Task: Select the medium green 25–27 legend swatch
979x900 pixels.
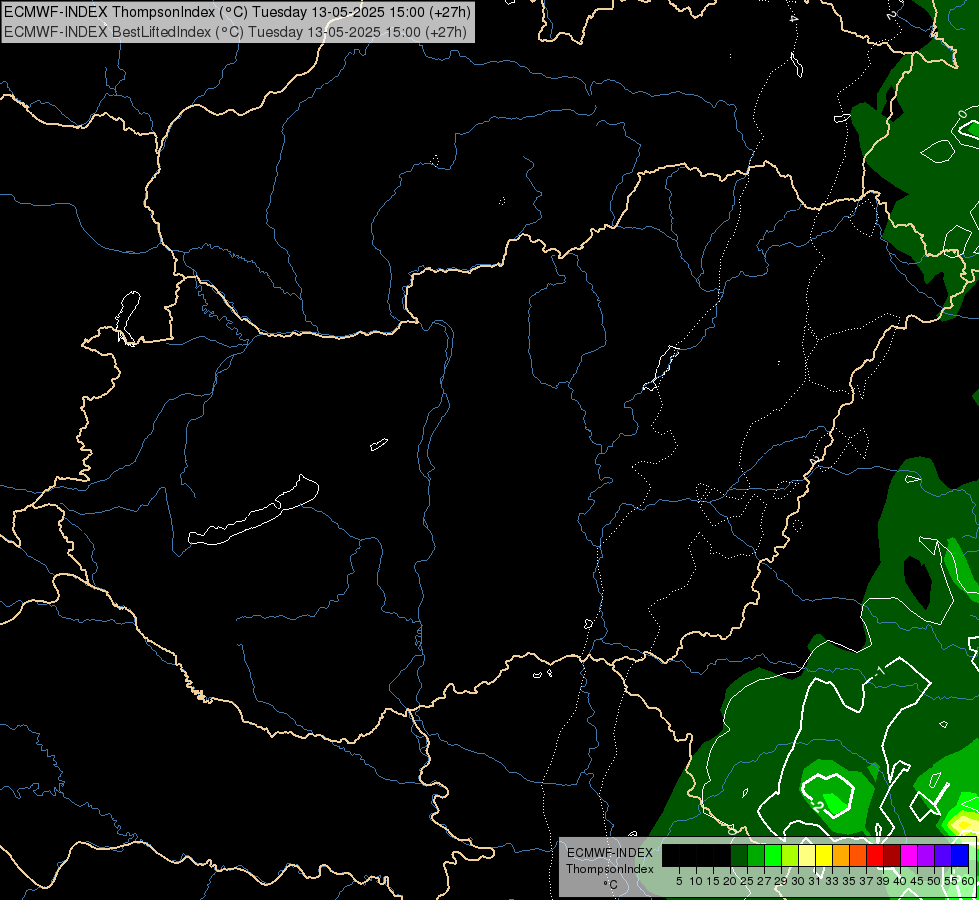Action: [x=756, y=855]
